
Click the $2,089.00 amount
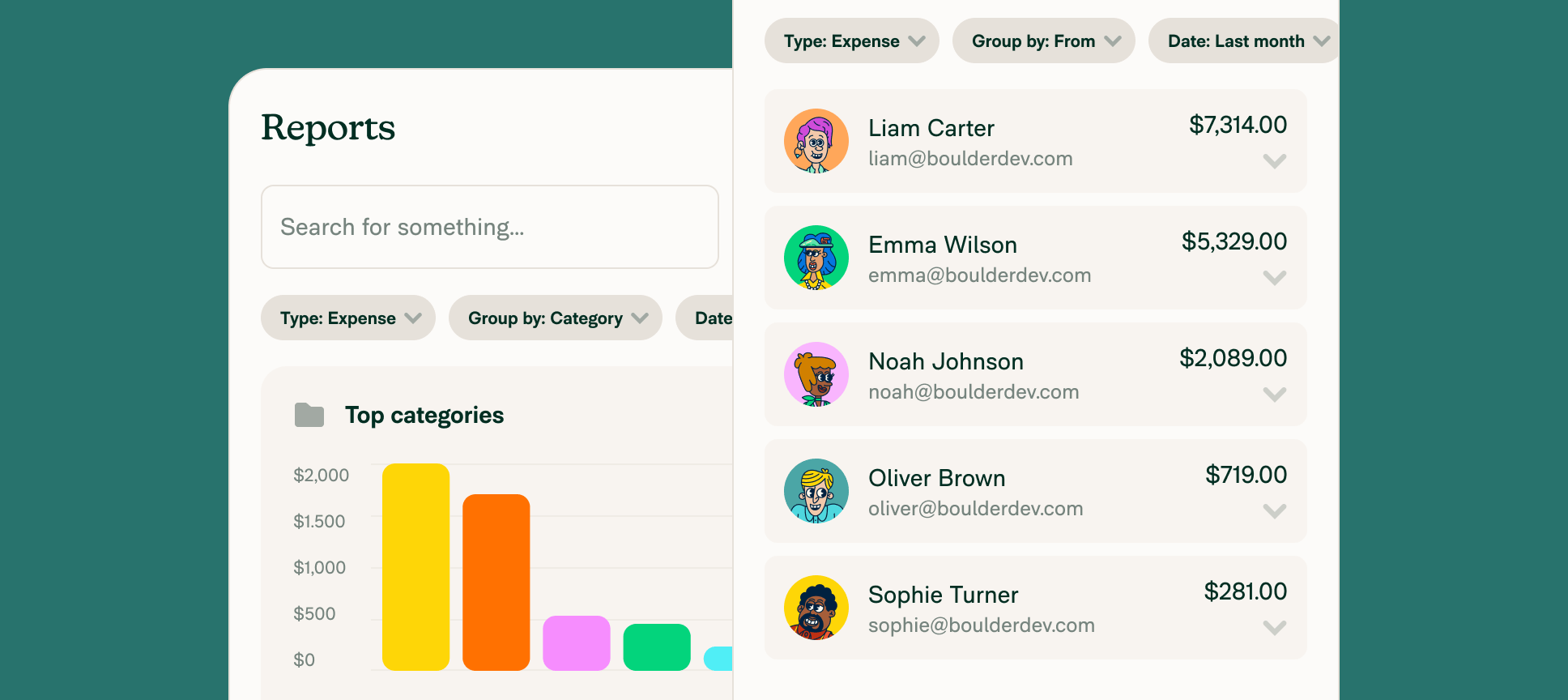[1233, 358]
